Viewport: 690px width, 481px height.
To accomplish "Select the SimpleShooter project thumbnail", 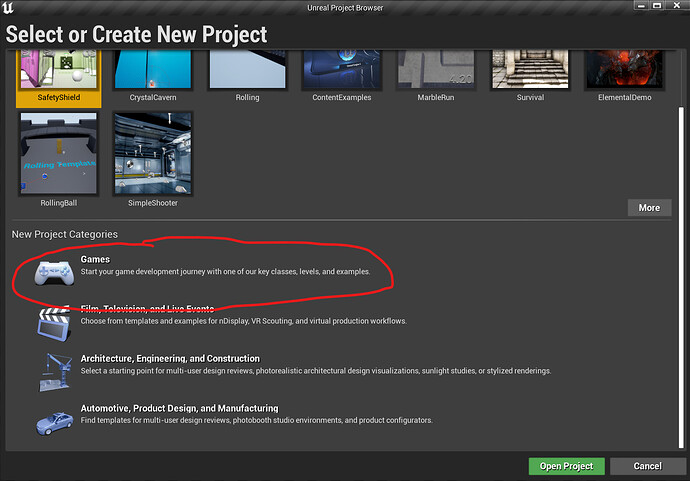I will 153,153.
